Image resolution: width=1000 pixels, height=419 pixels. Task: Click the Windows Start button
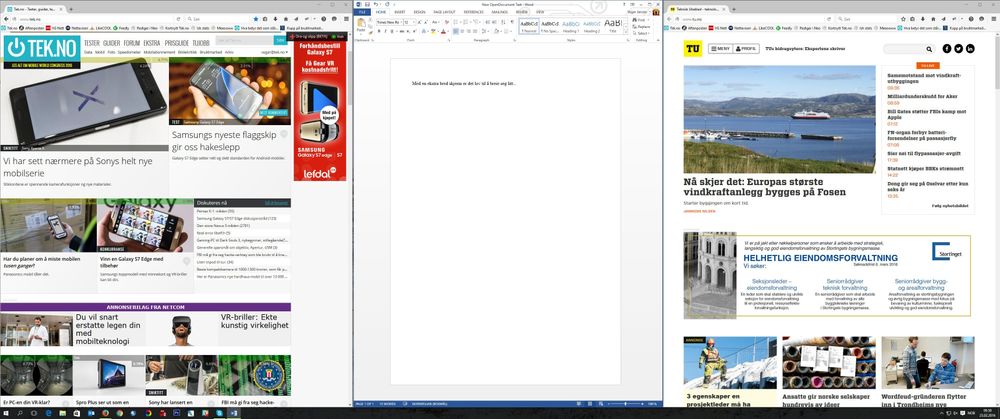click(5, 413)
